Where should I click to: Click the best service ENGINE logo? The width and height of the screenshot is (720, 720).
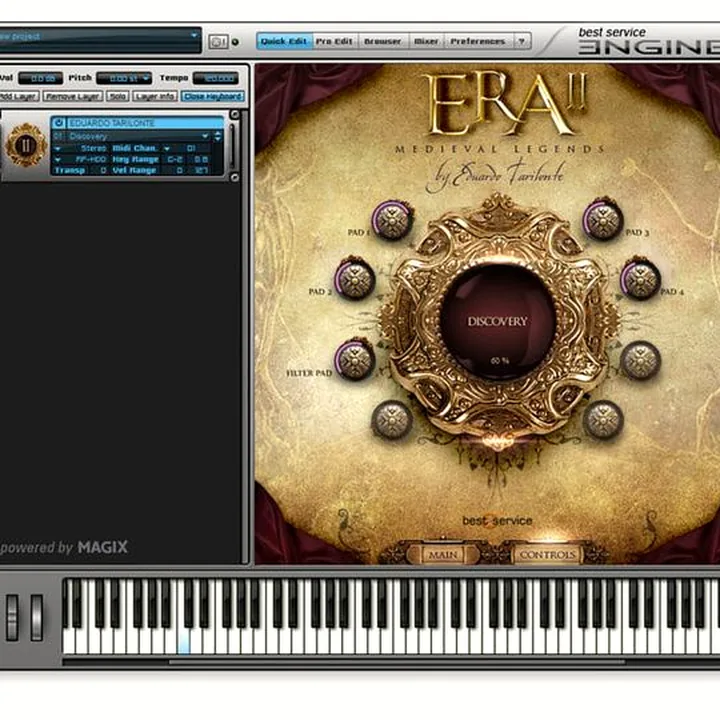click(x=648, y=41)
